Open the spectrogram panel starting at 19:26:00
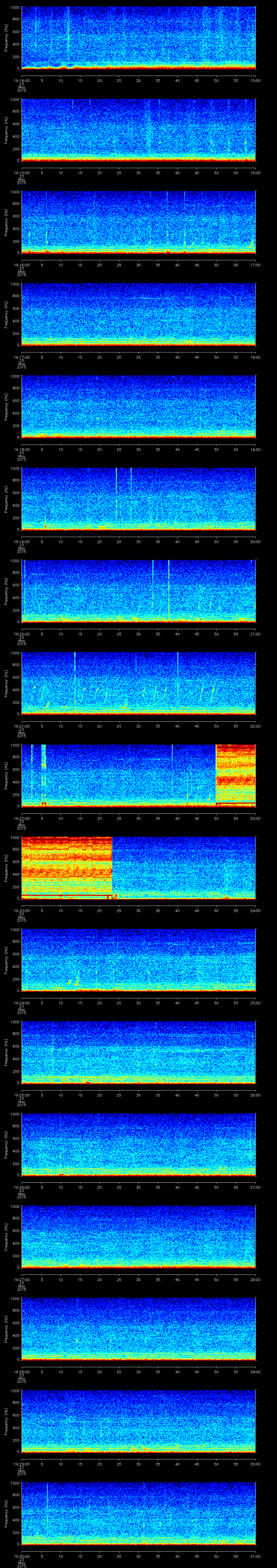The height and width of the screenshot is (1568, 277). pyautogui.click(x=138, y=1145)
